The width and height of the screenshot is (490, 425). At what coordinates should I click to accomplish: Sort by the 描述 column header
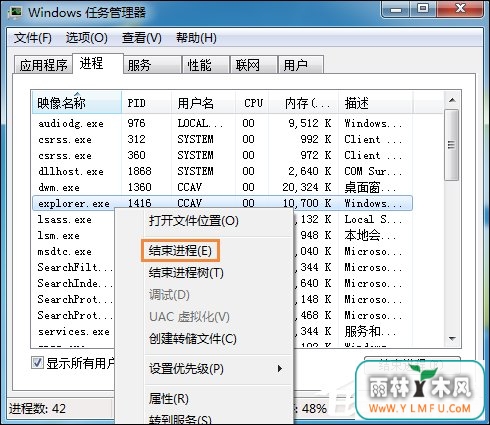point(375,103)
